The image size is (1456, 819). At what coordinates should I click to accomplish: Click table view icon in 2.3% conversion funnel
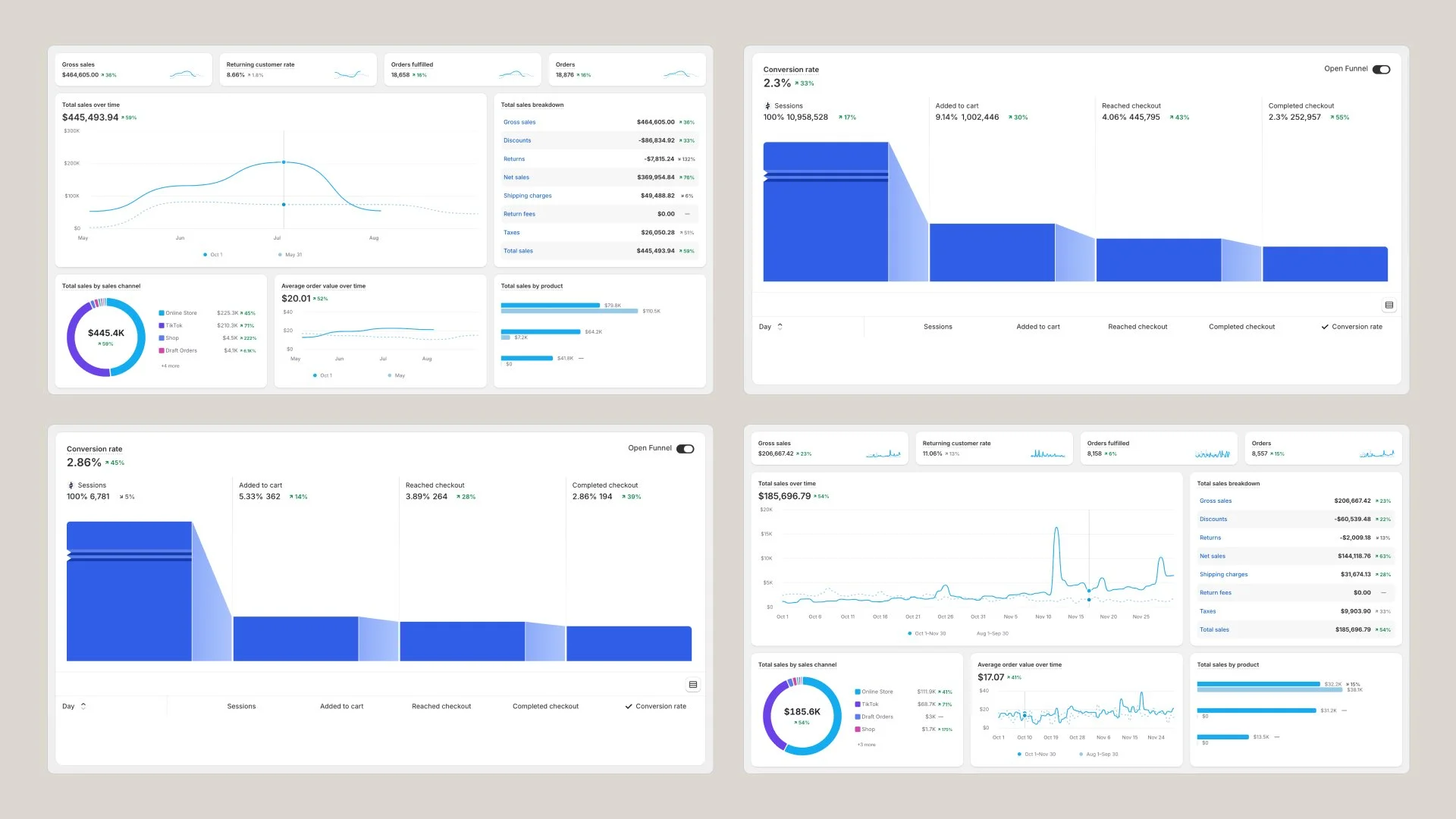click(1389, 305)
